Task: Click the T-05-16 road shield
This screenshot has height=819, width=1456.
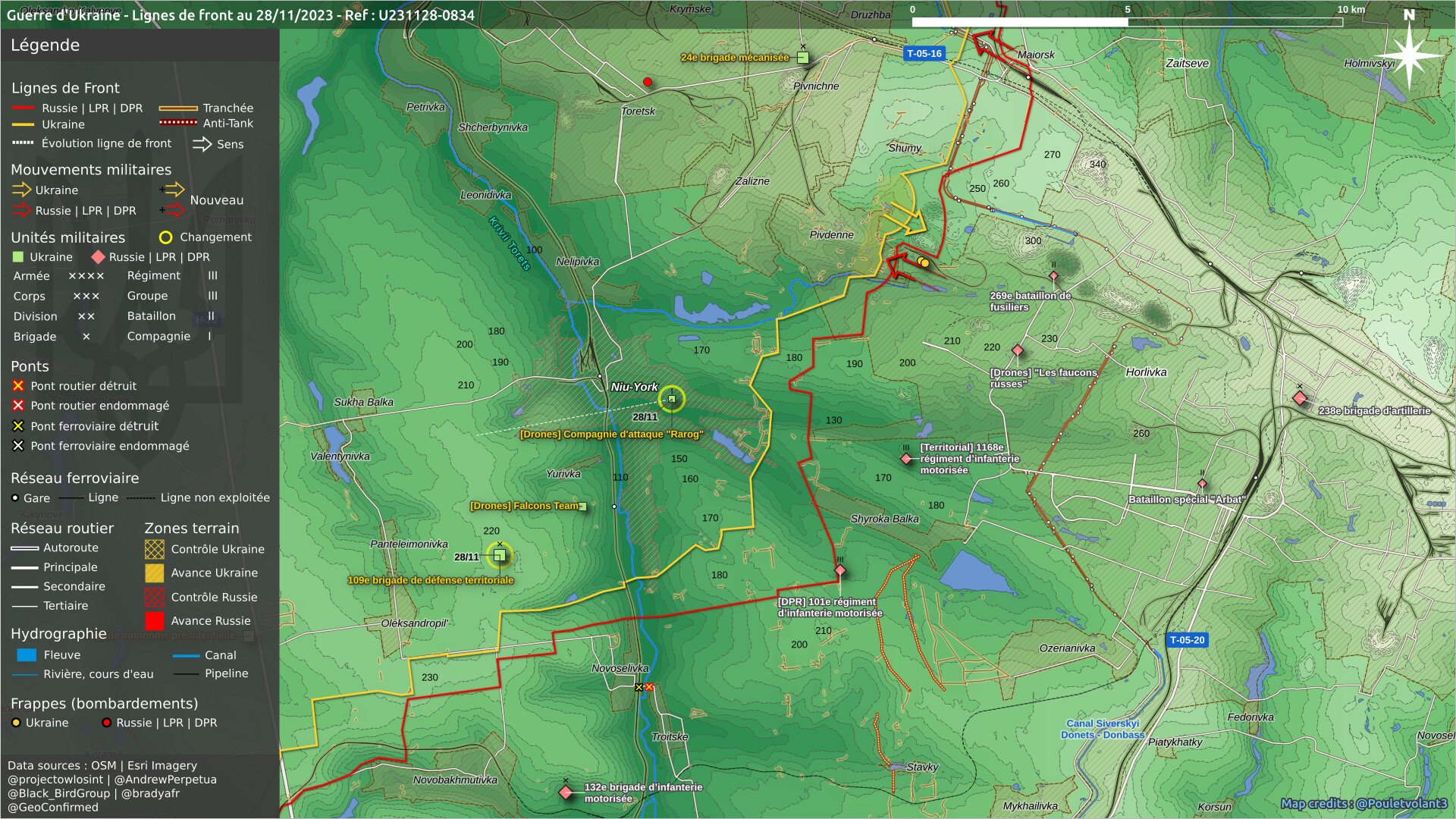Action: tap(924, 54)
